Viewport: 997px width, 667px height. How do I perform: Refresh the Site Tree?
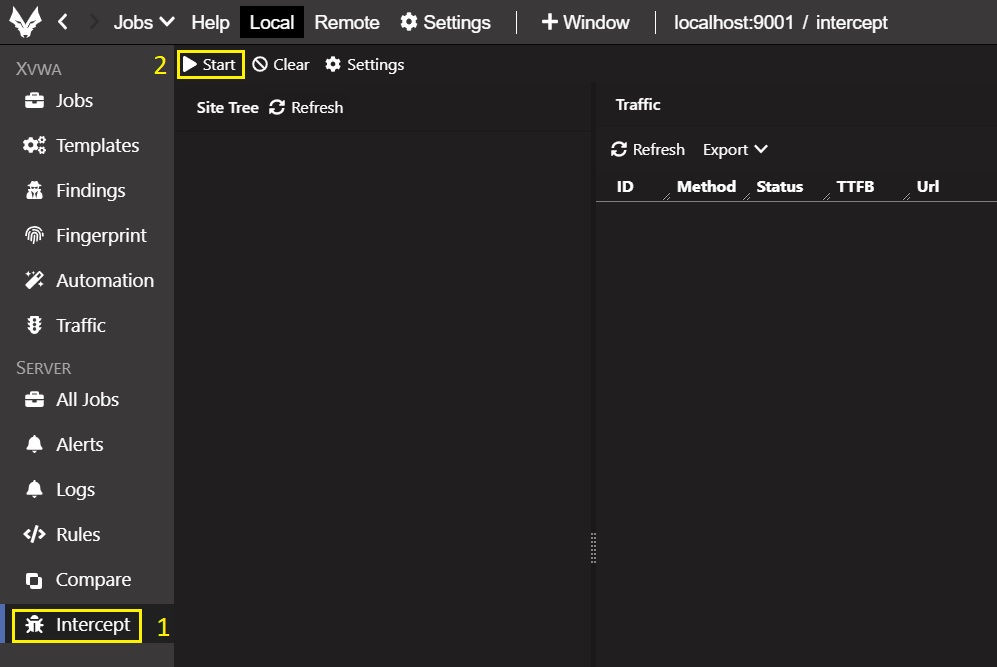(306, 108)
